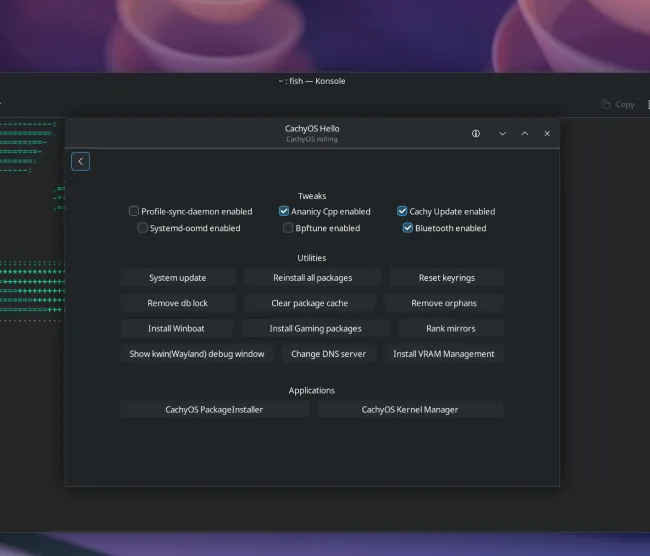Open Change DNS server
The height and width of the screenshot is (556, 650).
pyautogui.click(x=328, y=354)
